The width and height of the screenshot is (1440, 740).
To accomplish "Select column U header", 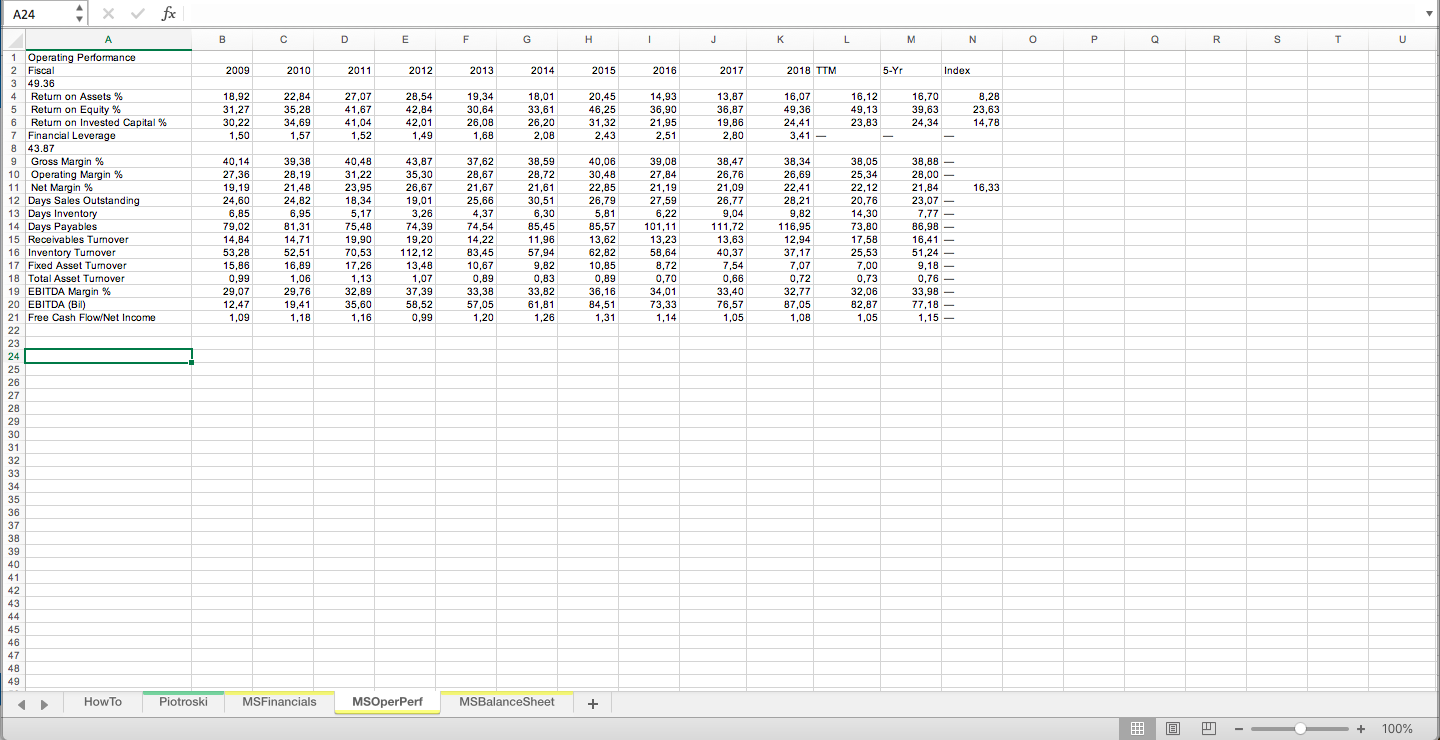I will [x=1402, y=39].
